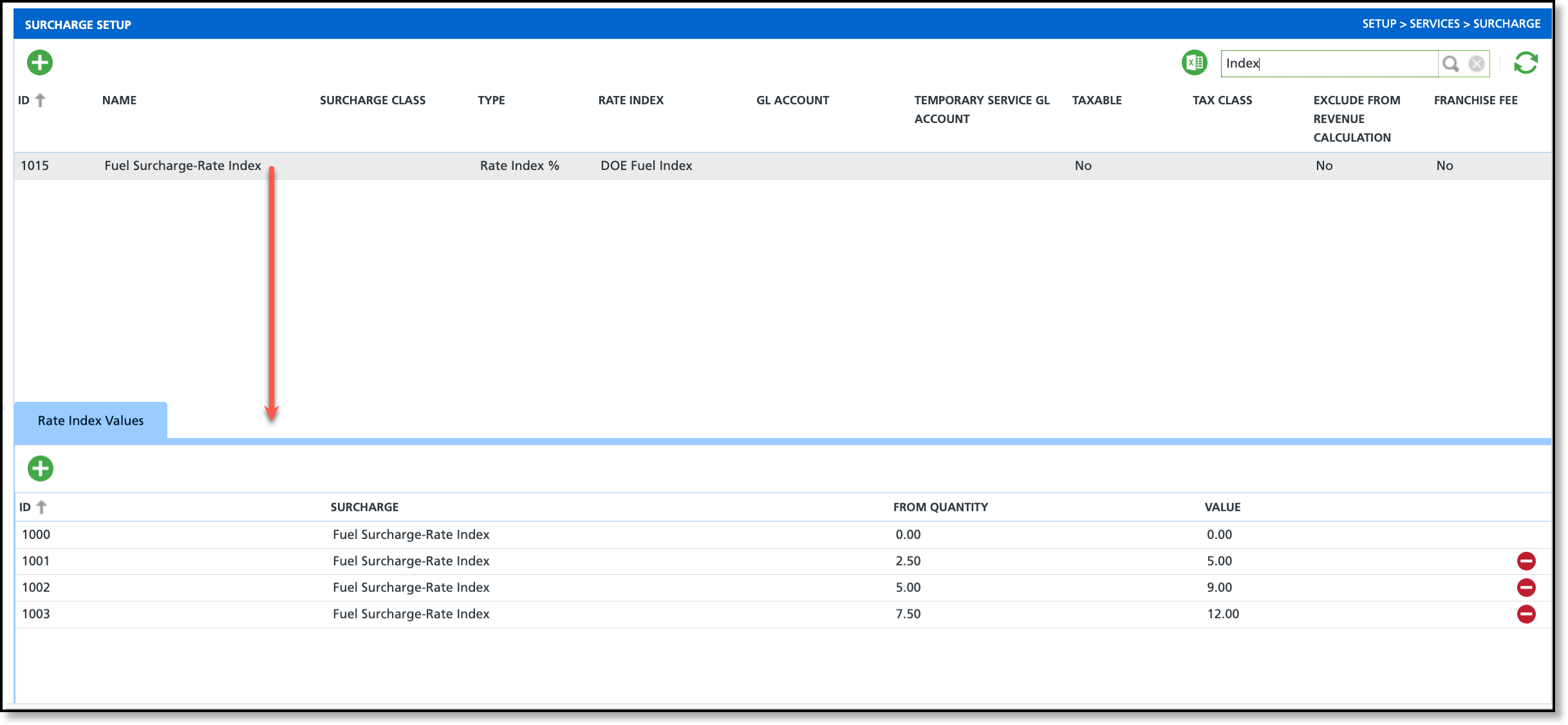Clear the search field with X icon

click(1476, 63)
